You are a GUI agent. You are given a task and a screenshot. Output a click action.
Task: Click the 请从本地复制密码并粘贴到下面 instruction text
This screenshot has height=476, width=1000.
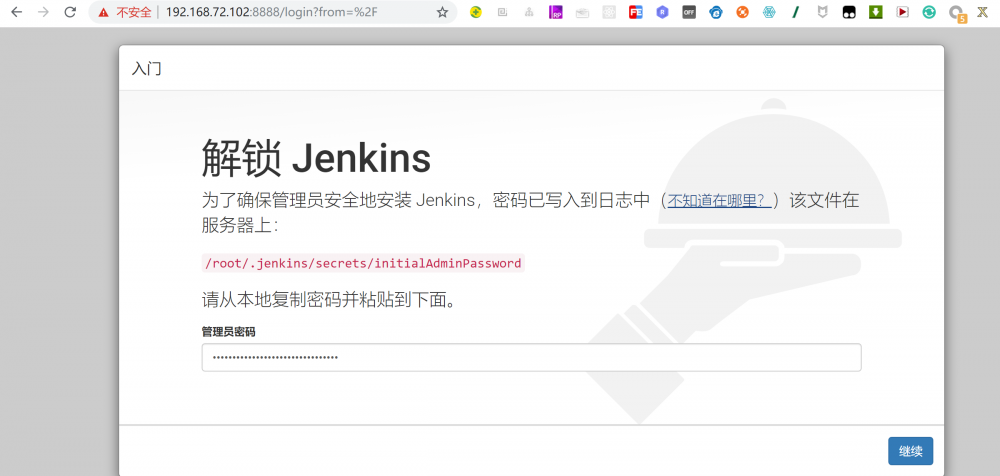pyautogui.click(x=330, y=299)
